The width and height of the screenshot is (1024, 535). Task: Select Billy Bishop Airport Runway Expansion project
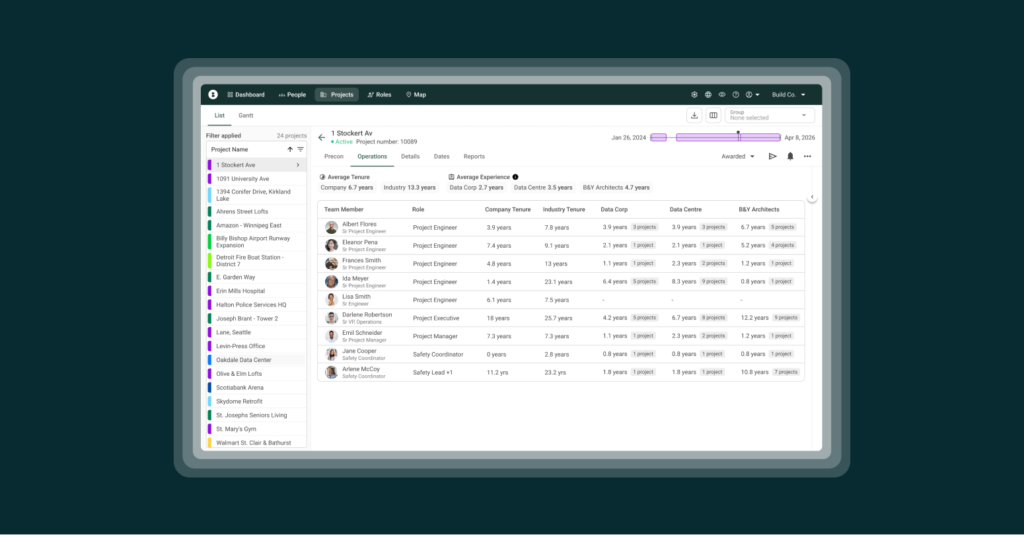(257, 242)
